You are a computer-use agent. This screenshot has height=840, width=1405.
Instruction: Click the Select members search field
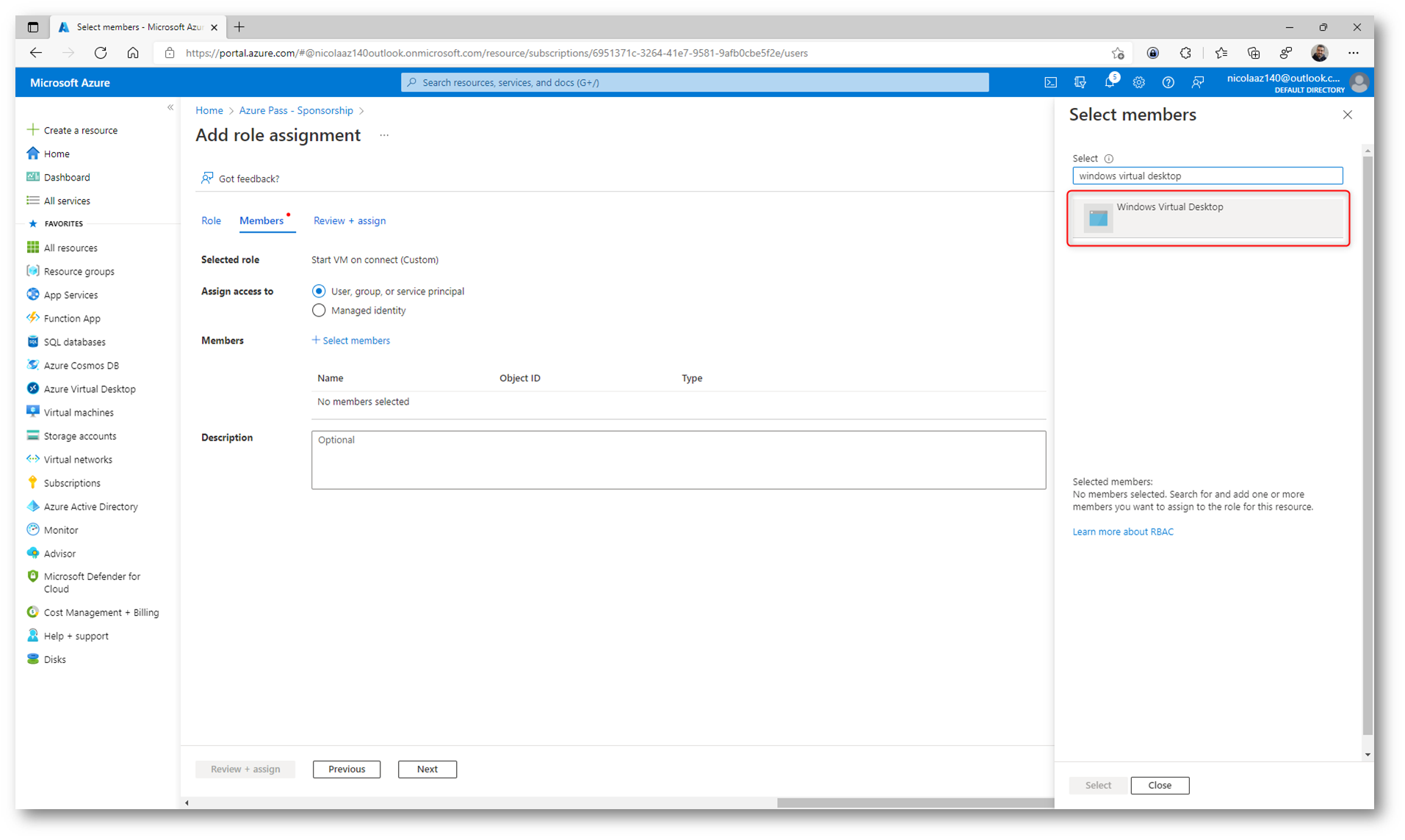click(1207, 175)
